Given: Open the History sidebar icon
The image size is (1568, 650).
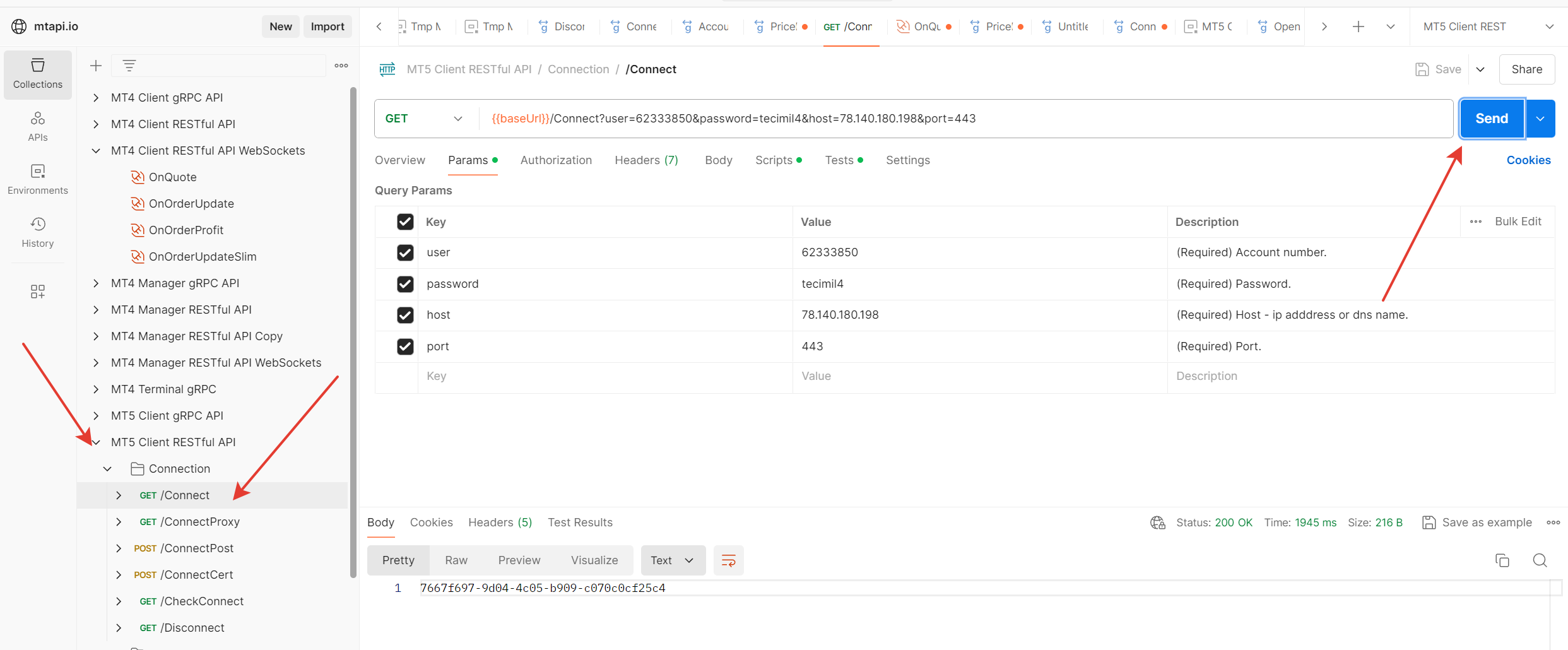Looking at the screenshot, I should [x=37, y=232].
